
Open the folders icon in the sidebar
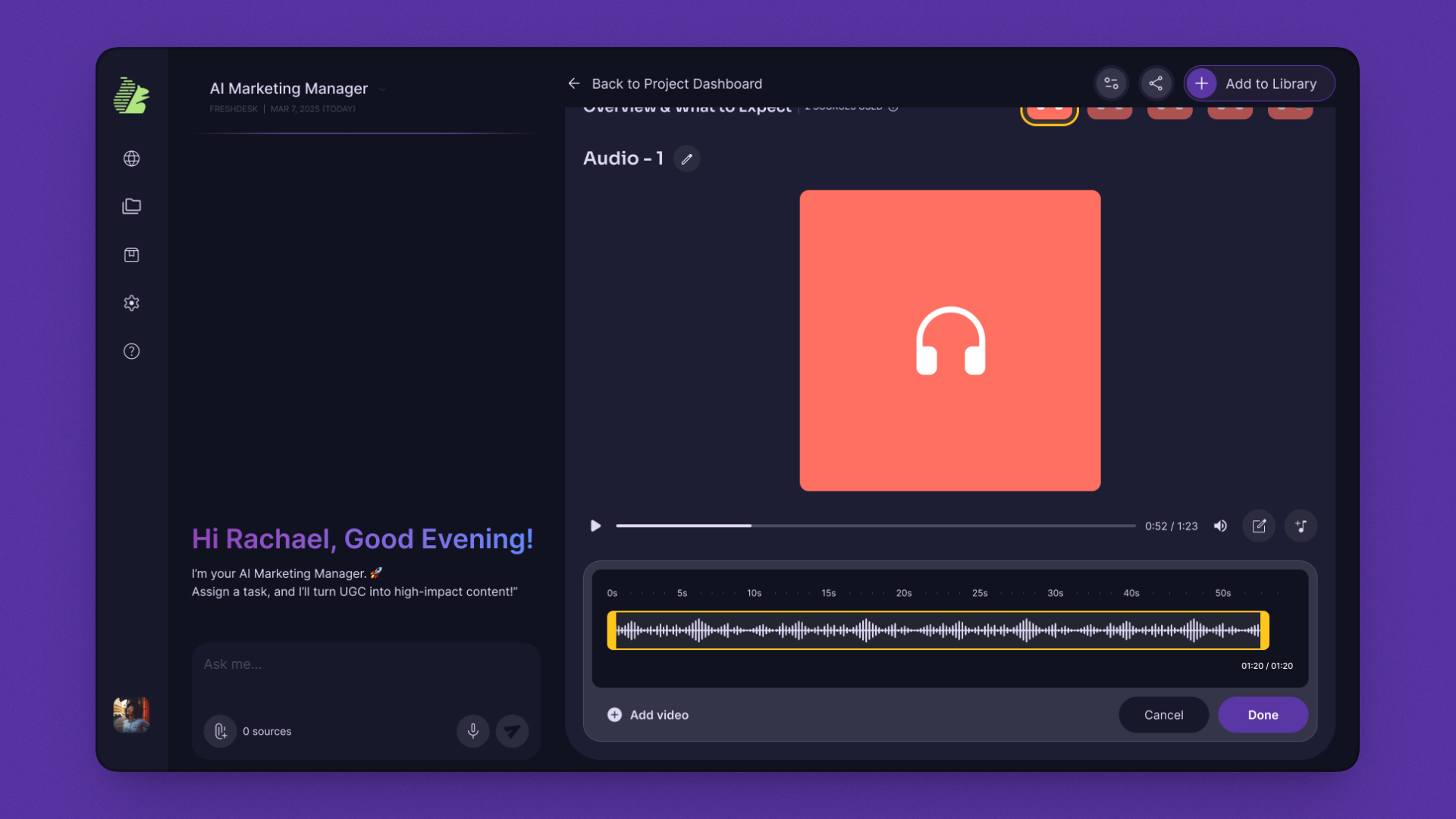[x=131, y=206]
